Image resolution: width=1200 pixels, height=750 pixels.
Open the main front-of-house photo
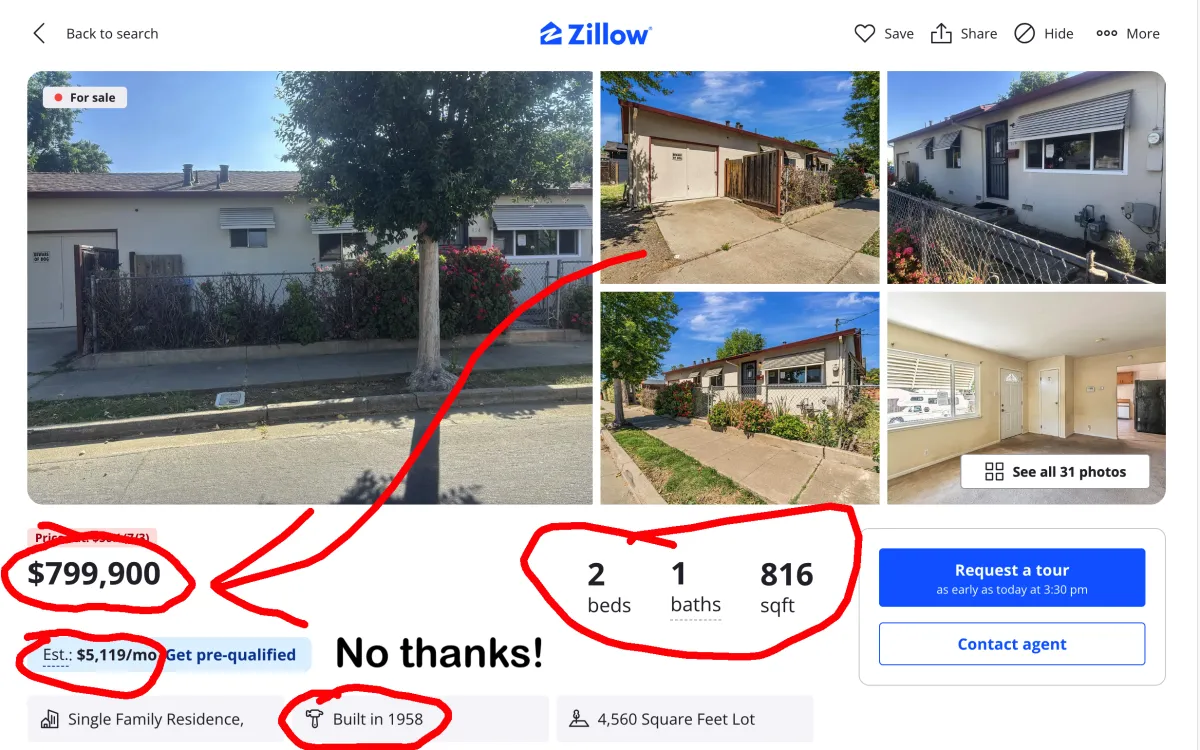310,288
